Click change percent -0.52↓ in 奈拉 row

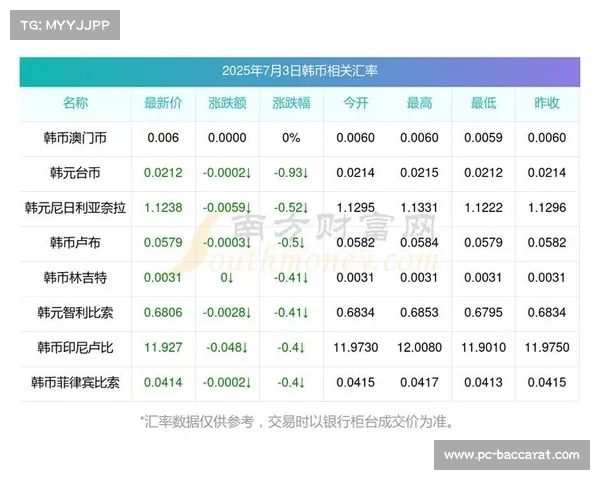click(x=291, y=208)
